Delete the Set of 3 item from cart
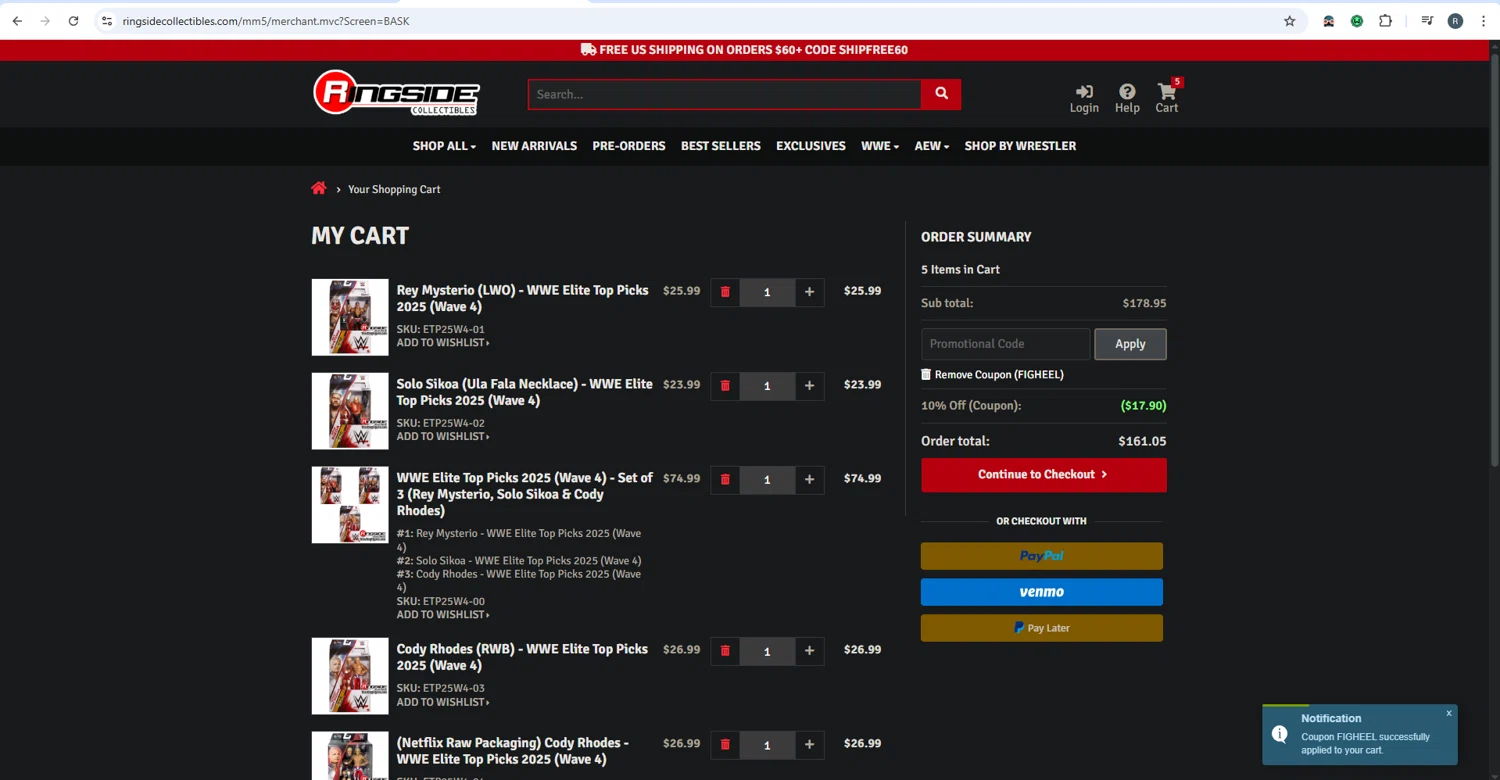Image resolution: width=1500 pixels, height=780 pixels. (x=725, y=480)
